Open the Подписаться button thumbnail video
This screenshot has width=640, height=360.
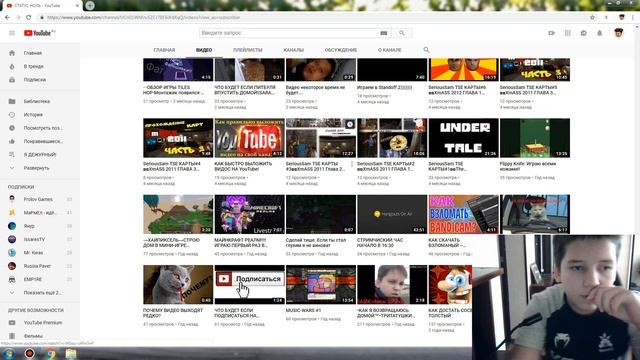click(x=249, y=284)
